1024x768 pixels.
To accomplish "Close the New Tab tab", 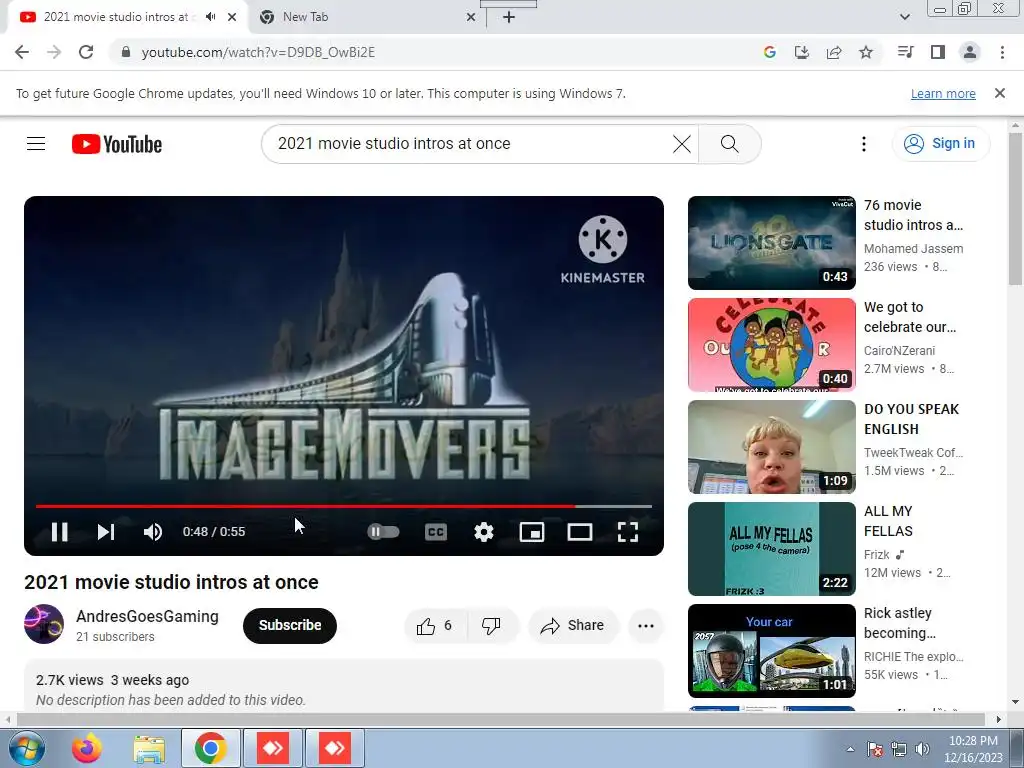I will pos(471,17).
